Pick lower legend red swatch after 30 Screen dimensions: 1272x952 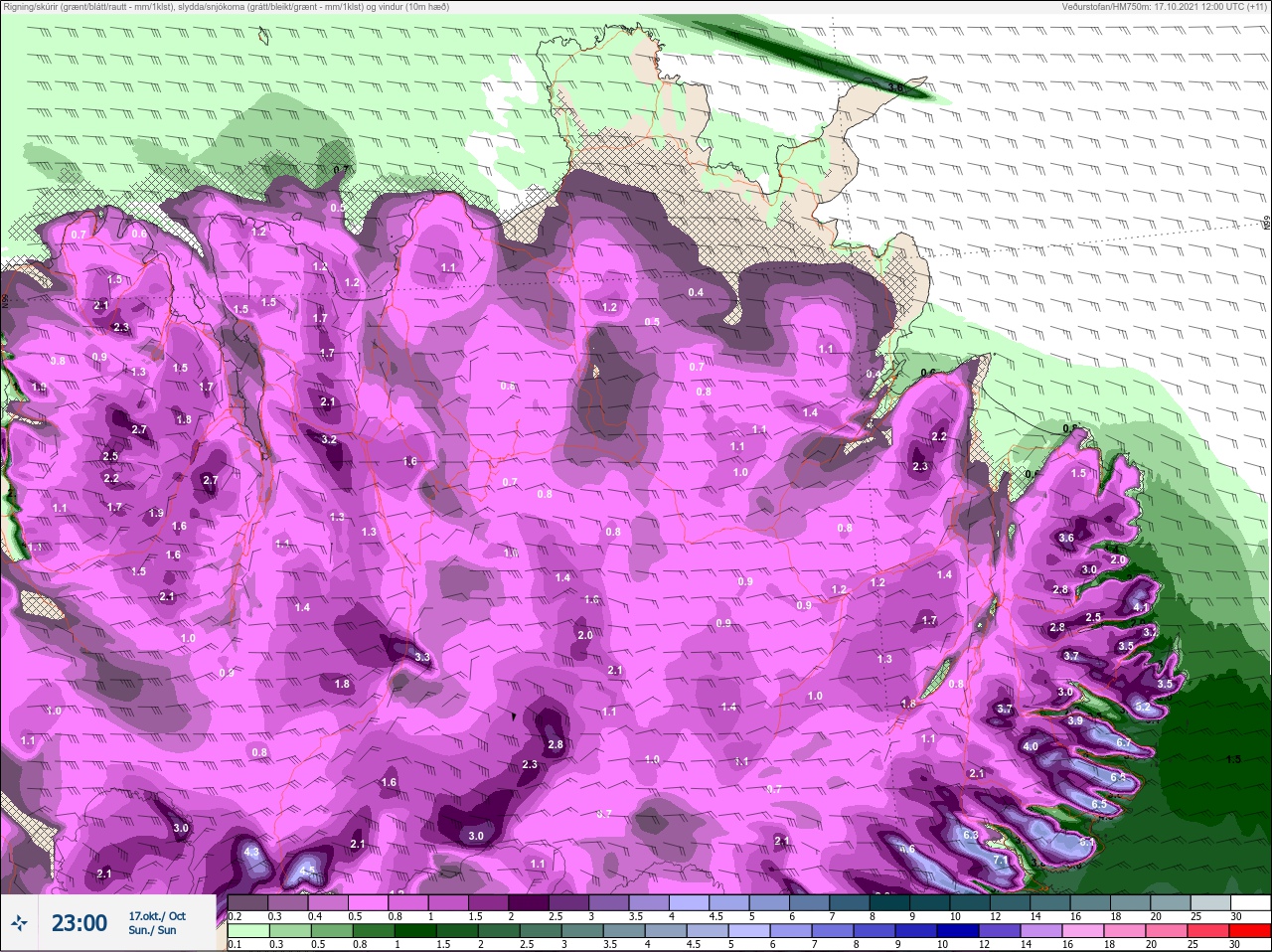click(x=1250, y=930)
